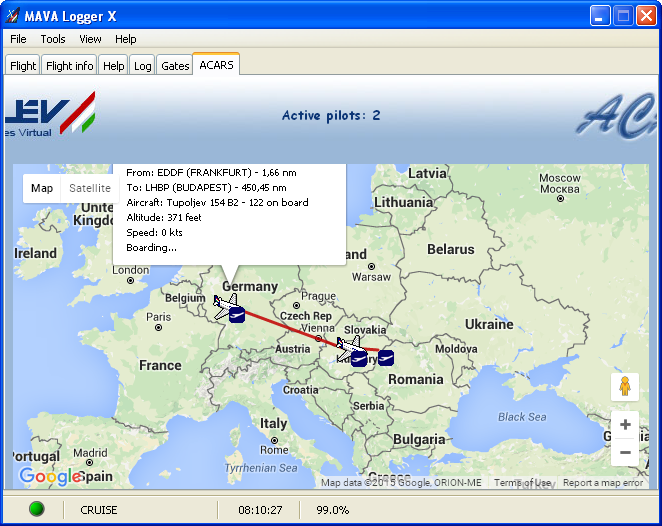Click the 08:10:27 time display
The image size is (662, 526).
click(260, 510)
